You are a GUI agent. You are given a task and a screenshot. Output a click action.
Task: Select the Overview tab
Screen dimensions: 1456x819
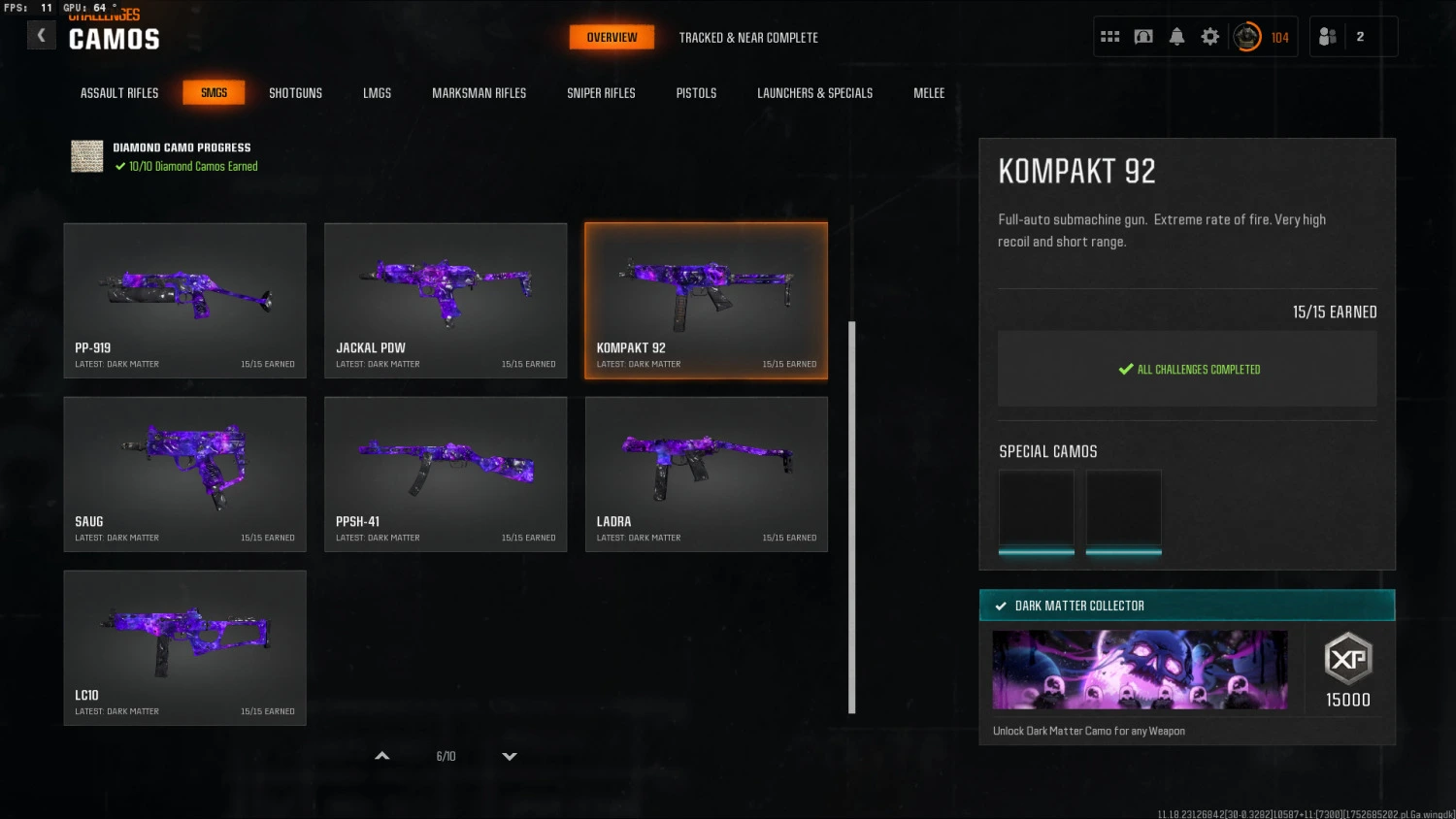click(x=612, y=37)
